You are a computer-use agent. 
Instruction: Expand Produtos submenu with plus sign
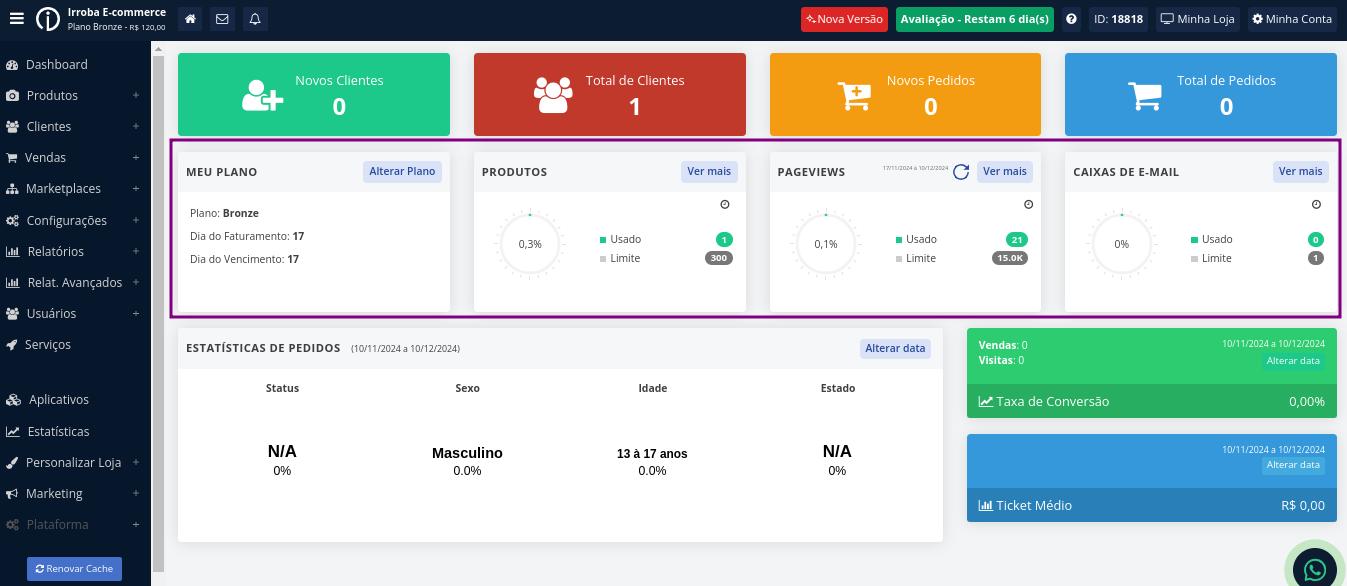click(x=136, y=96)
